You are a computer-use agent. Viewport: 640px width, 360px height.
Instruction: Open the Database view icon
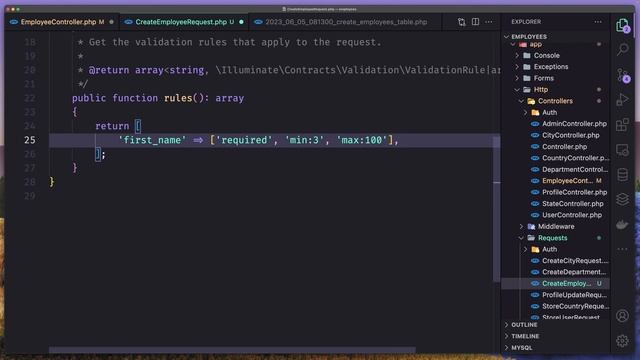point(622,175)
